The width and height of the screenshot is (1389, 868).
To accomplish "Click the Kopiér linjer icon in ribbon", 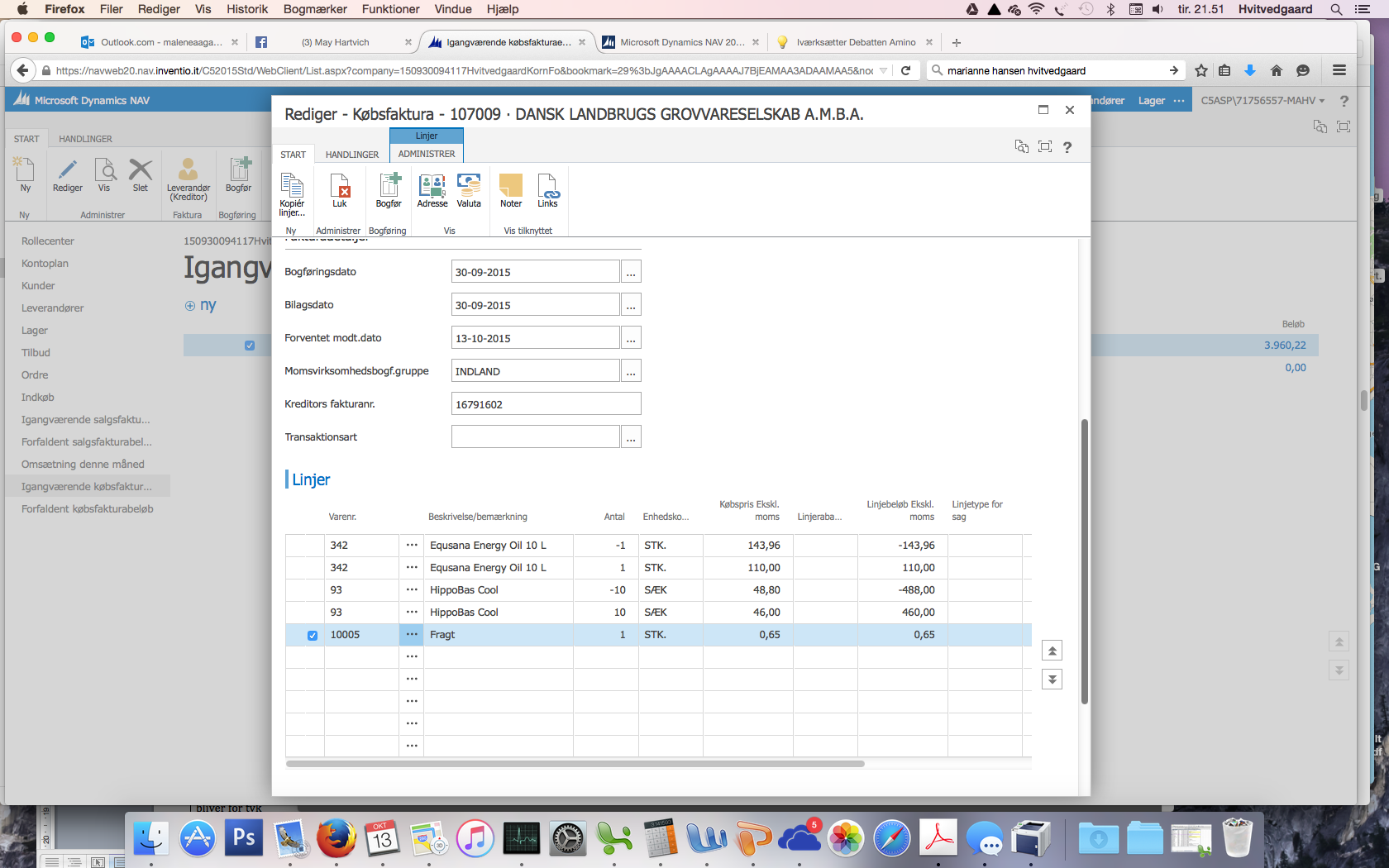I will pyautogui.click(x=292, y=186).
